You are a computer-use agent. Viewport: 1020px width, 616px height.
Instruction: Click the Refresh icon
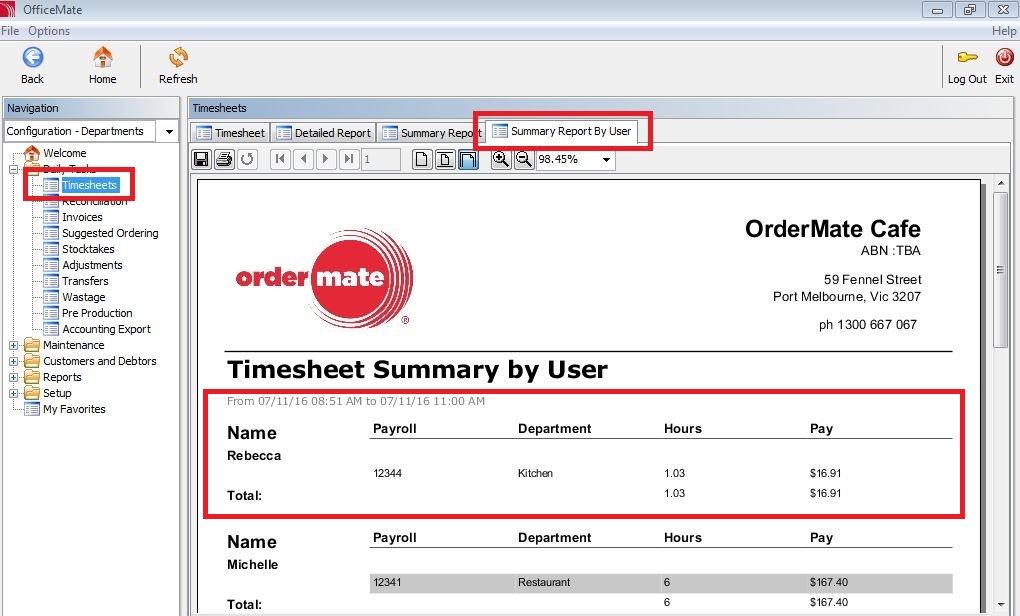(178, 57)
